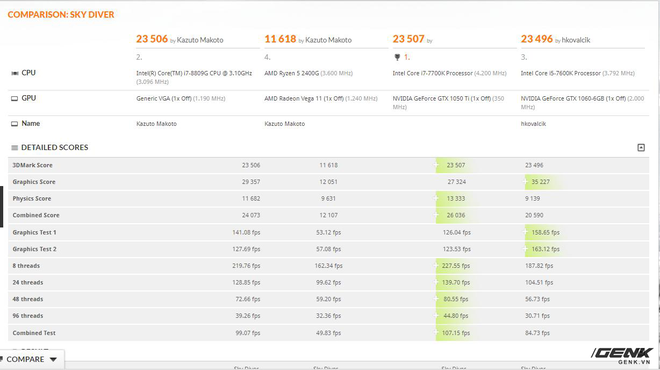Click the Graphics Score row label
Screen dimensions: 660x370
pos(34,182)
